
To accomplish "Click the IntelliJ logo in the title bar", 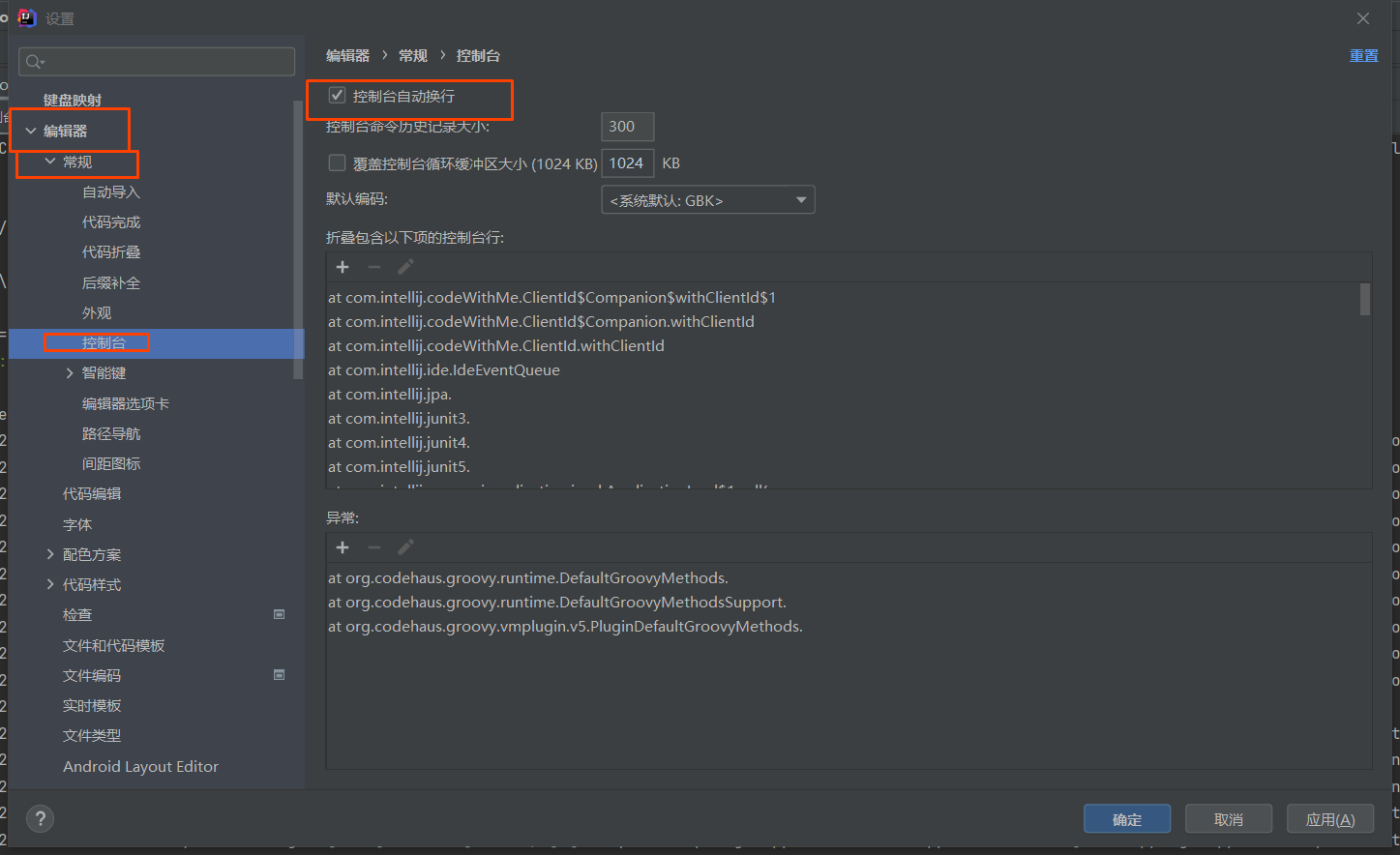I will [x=27, y=17].
